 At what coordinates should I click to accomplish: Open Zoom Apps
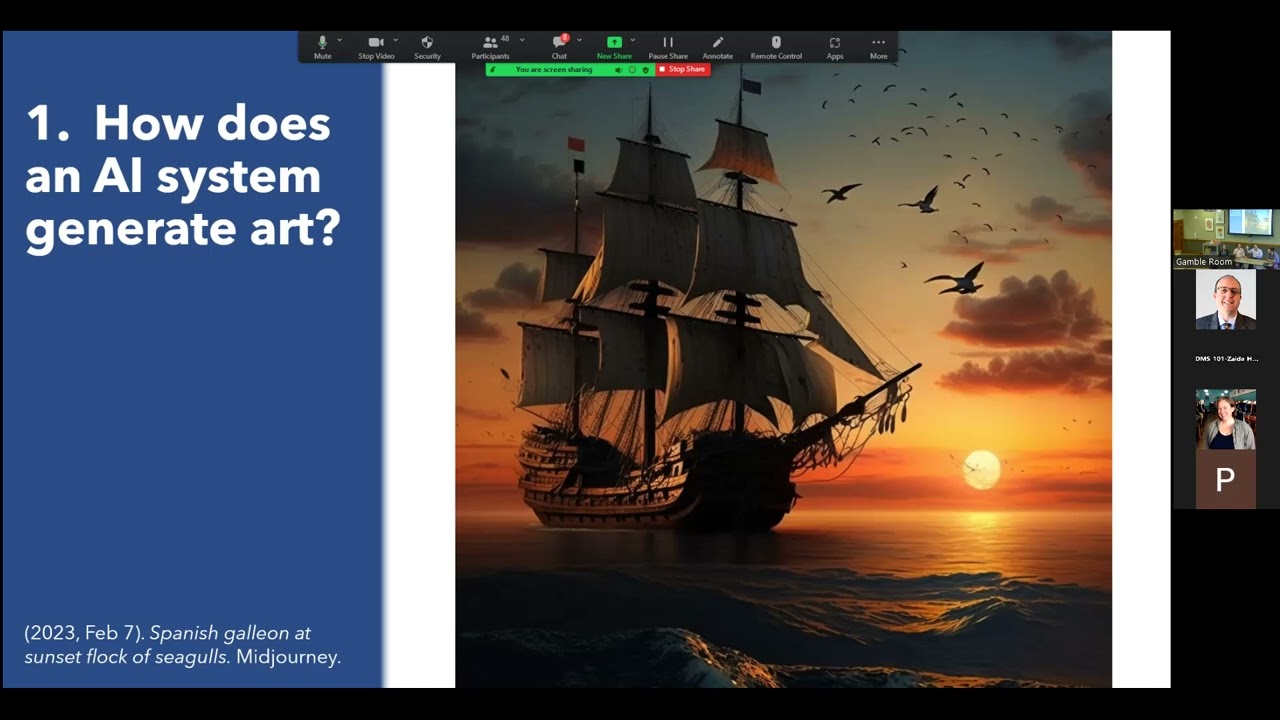click(835, 47)
